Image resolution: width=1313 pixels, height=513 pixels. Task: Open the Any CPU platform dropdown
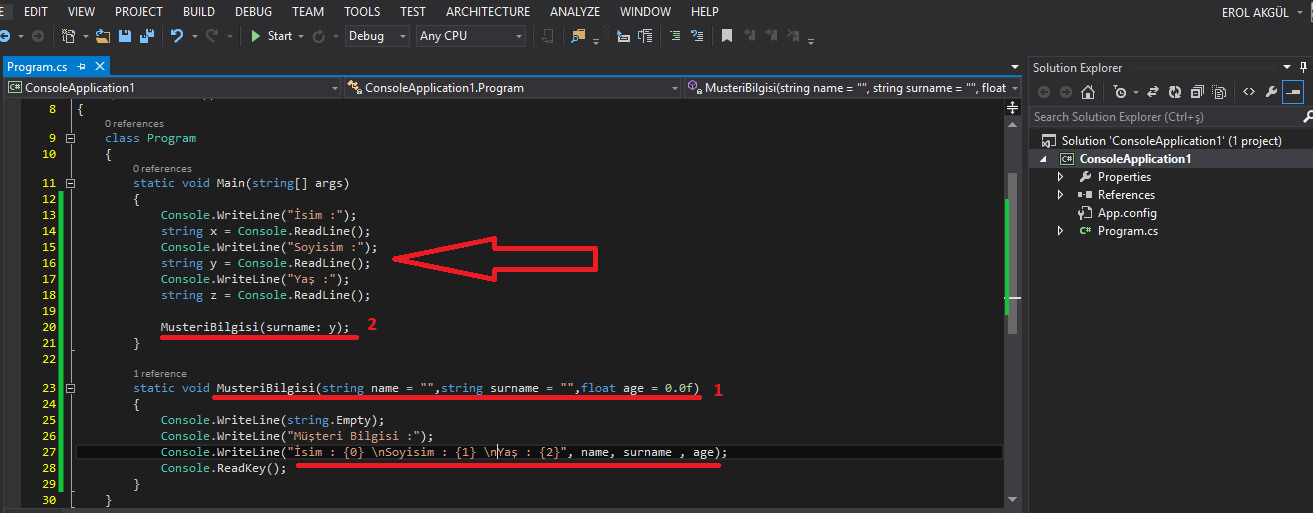tap(471, 36)
